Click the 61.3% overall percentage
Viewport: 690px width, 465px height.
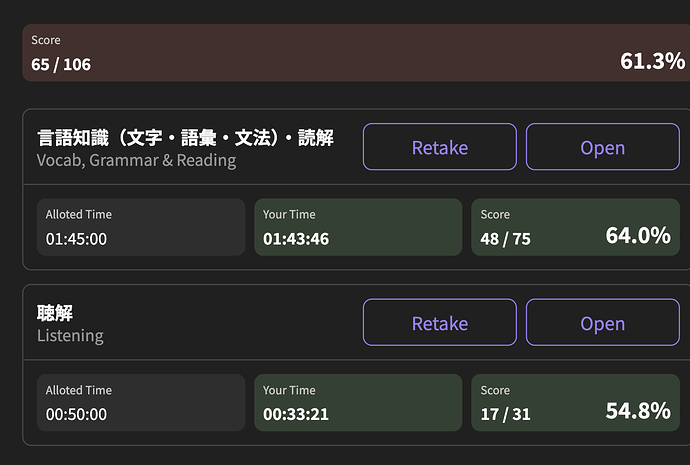point(652,61)
